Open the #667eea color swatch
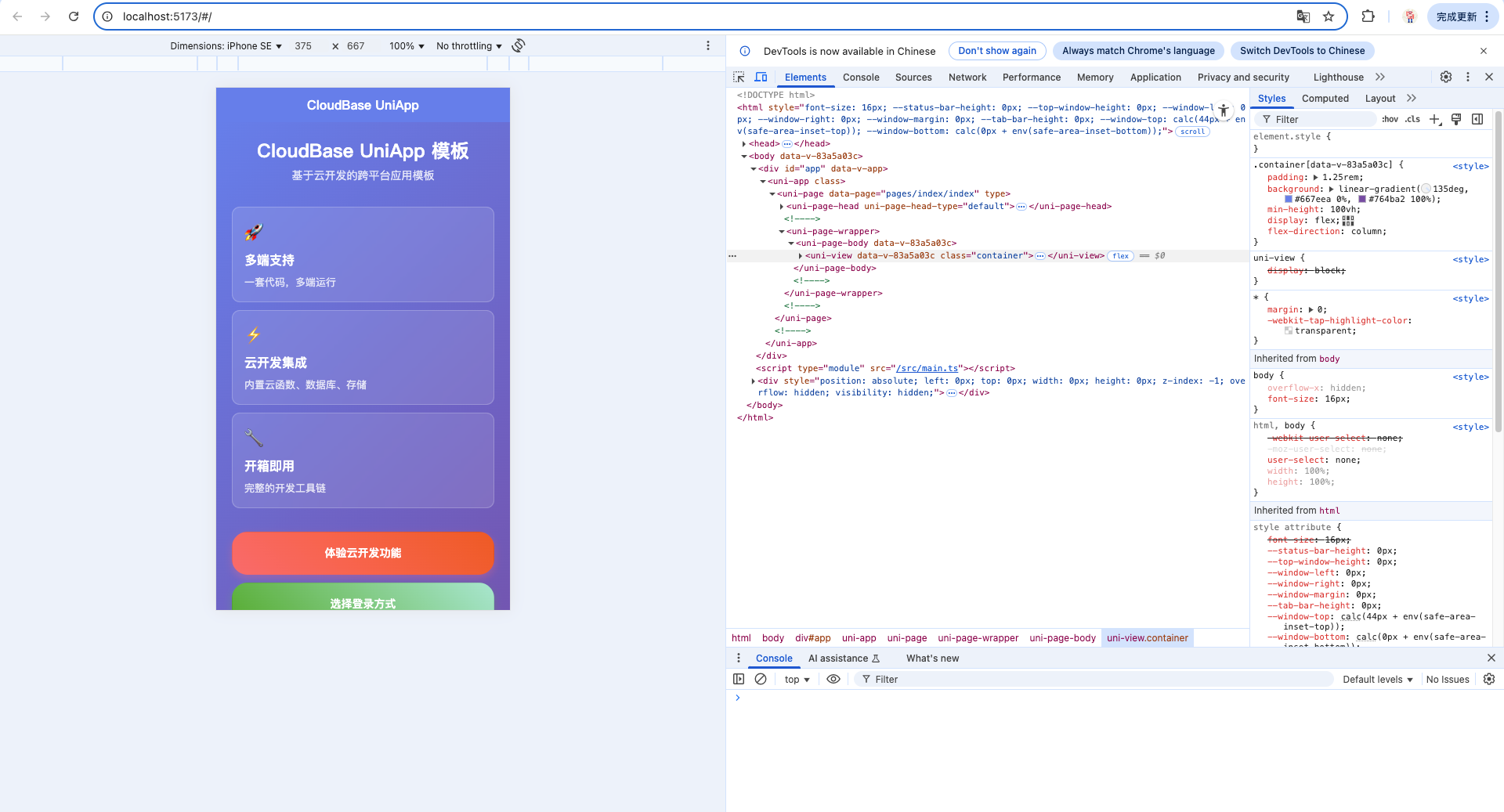 click(x=1289, y=199)
